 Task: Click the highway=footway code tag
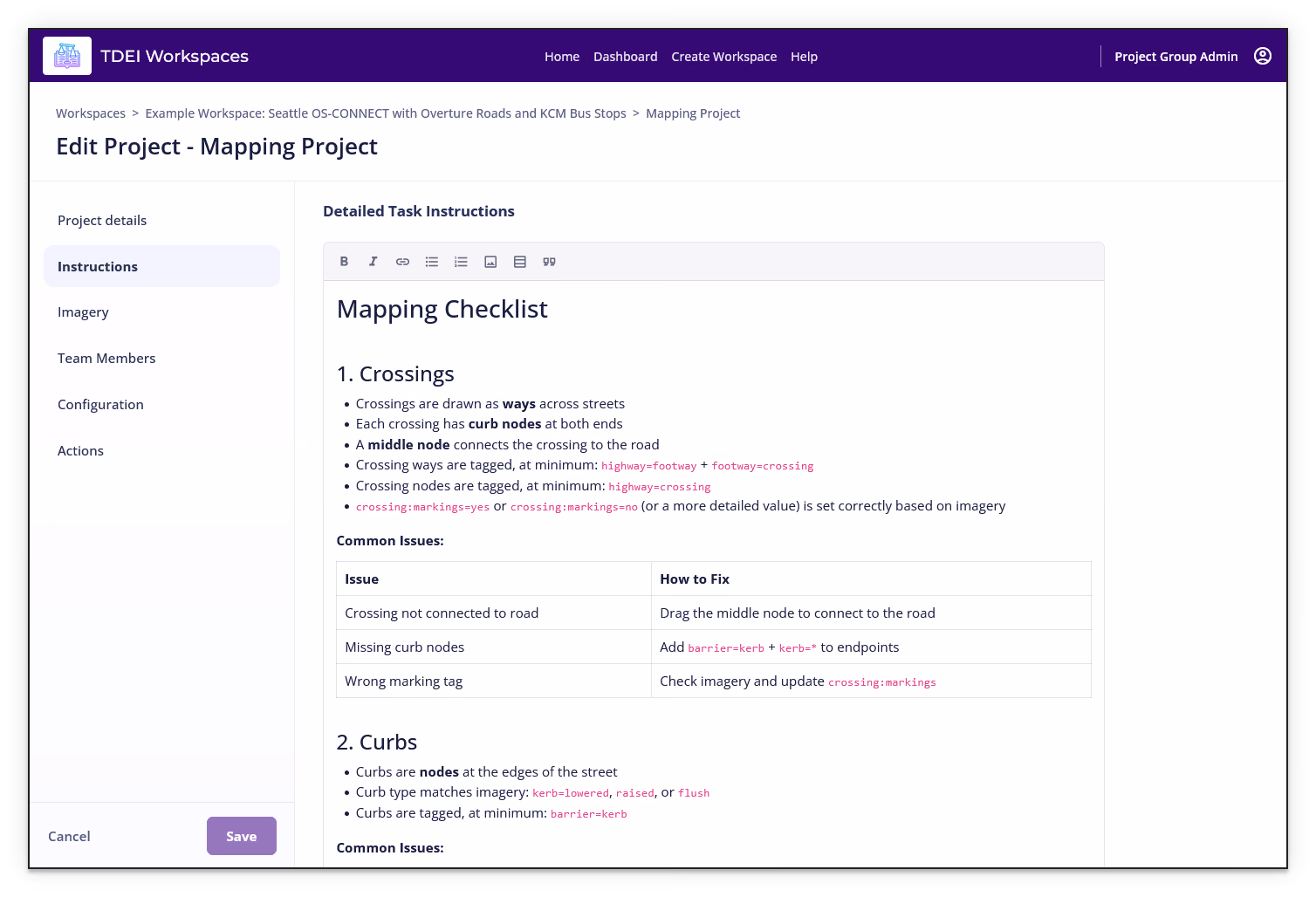[649, 466]
